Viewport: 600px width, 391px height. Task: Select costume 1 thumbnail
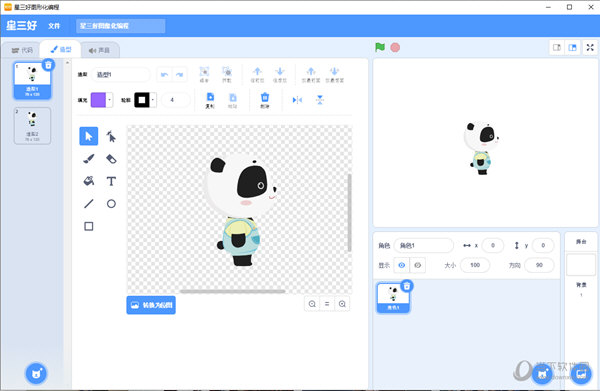(33, 80)
